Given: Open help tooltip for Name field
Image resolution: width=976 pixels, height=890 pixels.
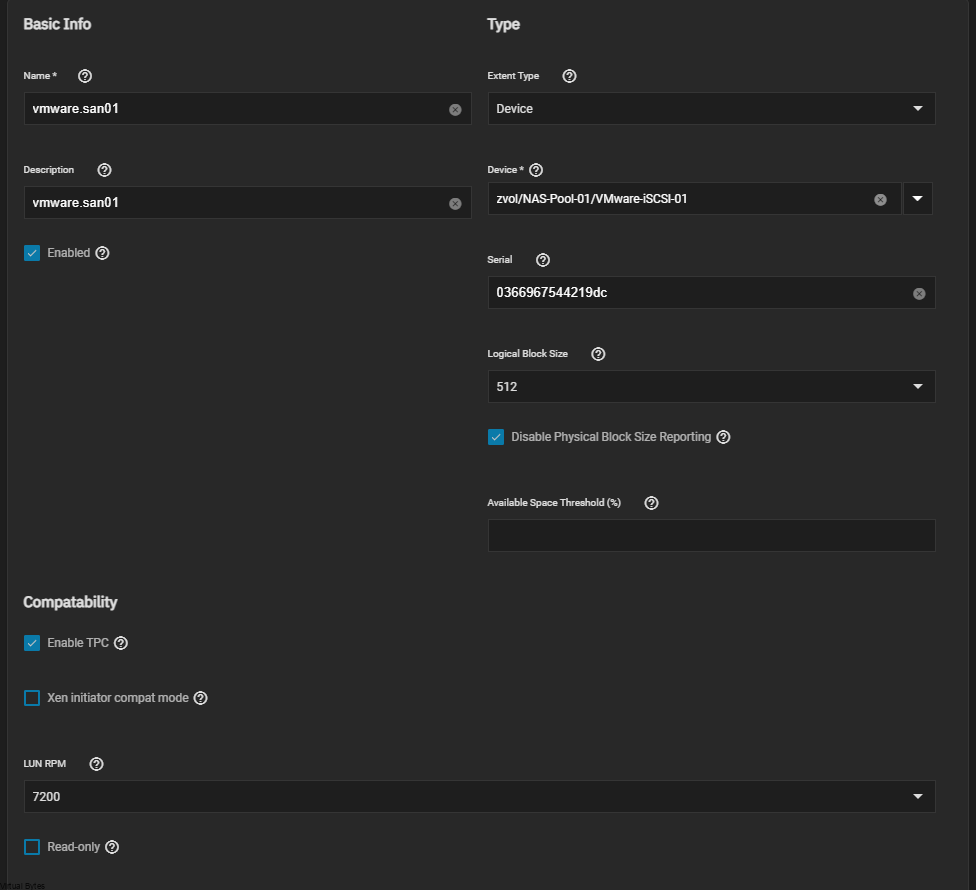Looking at the screenshot, I should [x=85, y=76].
